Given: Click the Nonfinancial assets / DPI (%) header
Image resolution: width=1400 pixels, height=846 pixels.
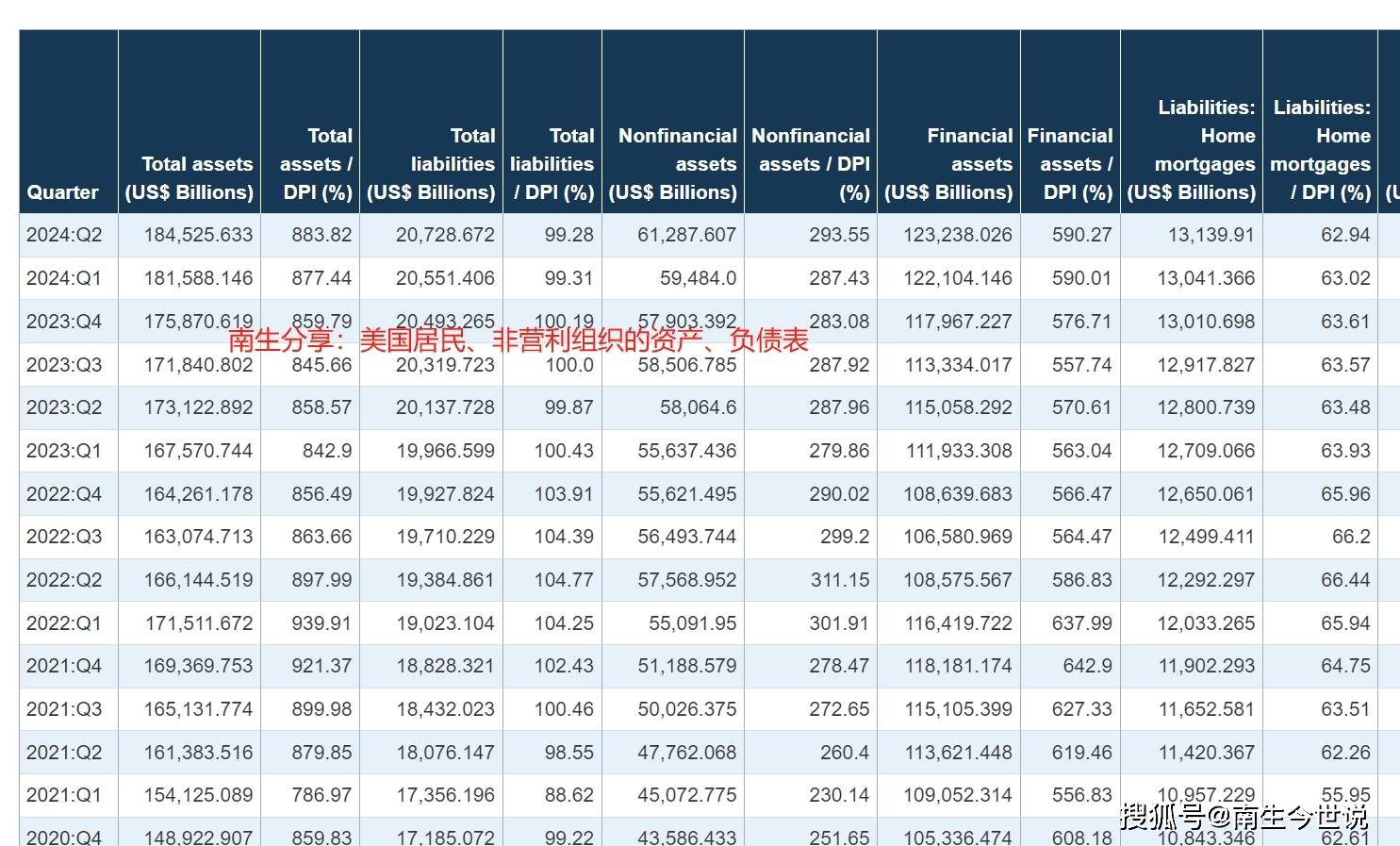Looking at the screenshot, I should point(811,164).
